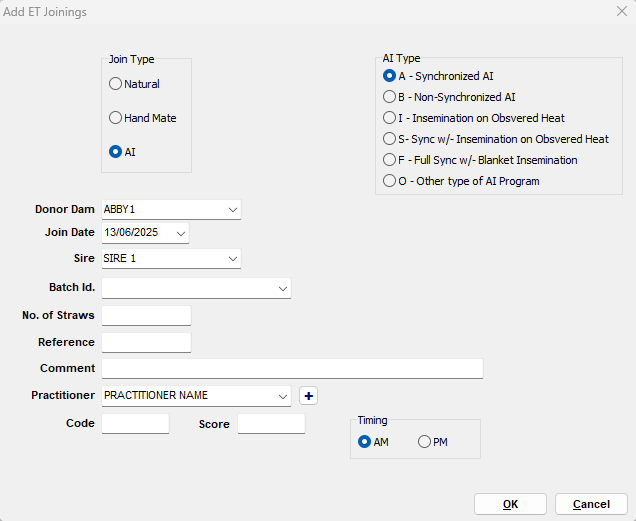Open the Donor Dam dropdown
Viewport: 636px width, 521px height.
(232, 210)
